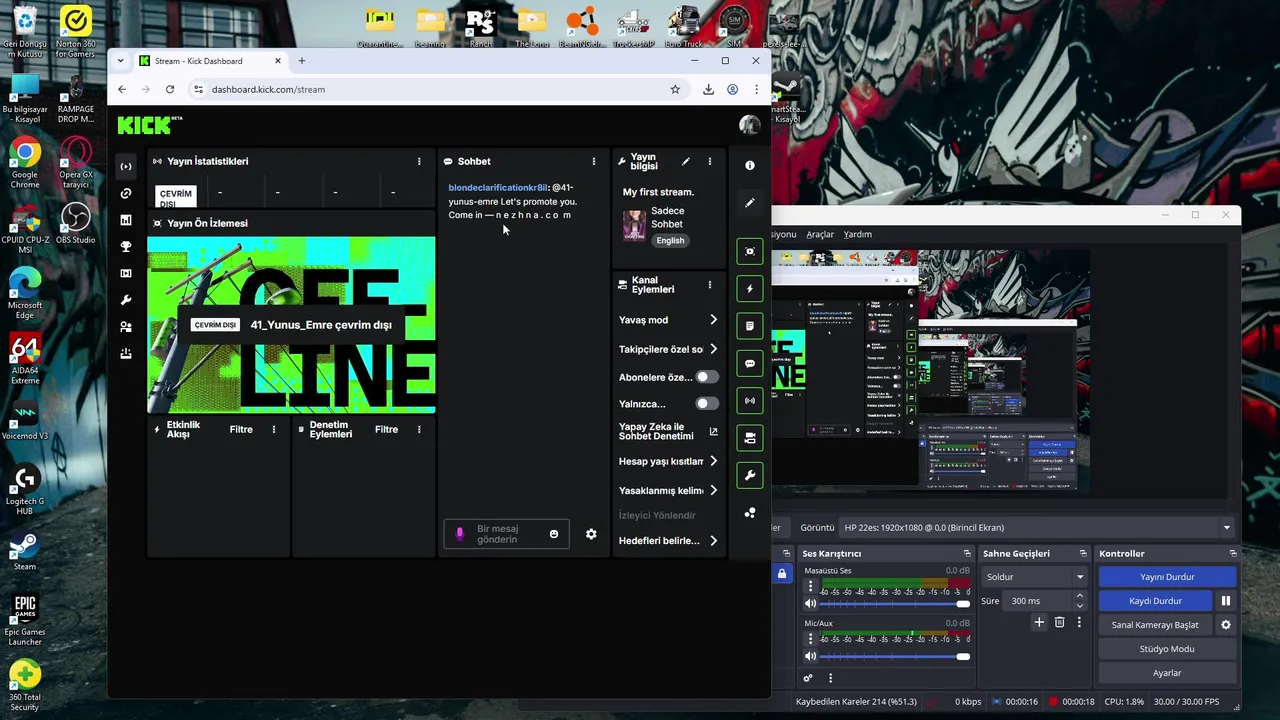Toggle the lightning activity feed widget icon

click(750, 289)
